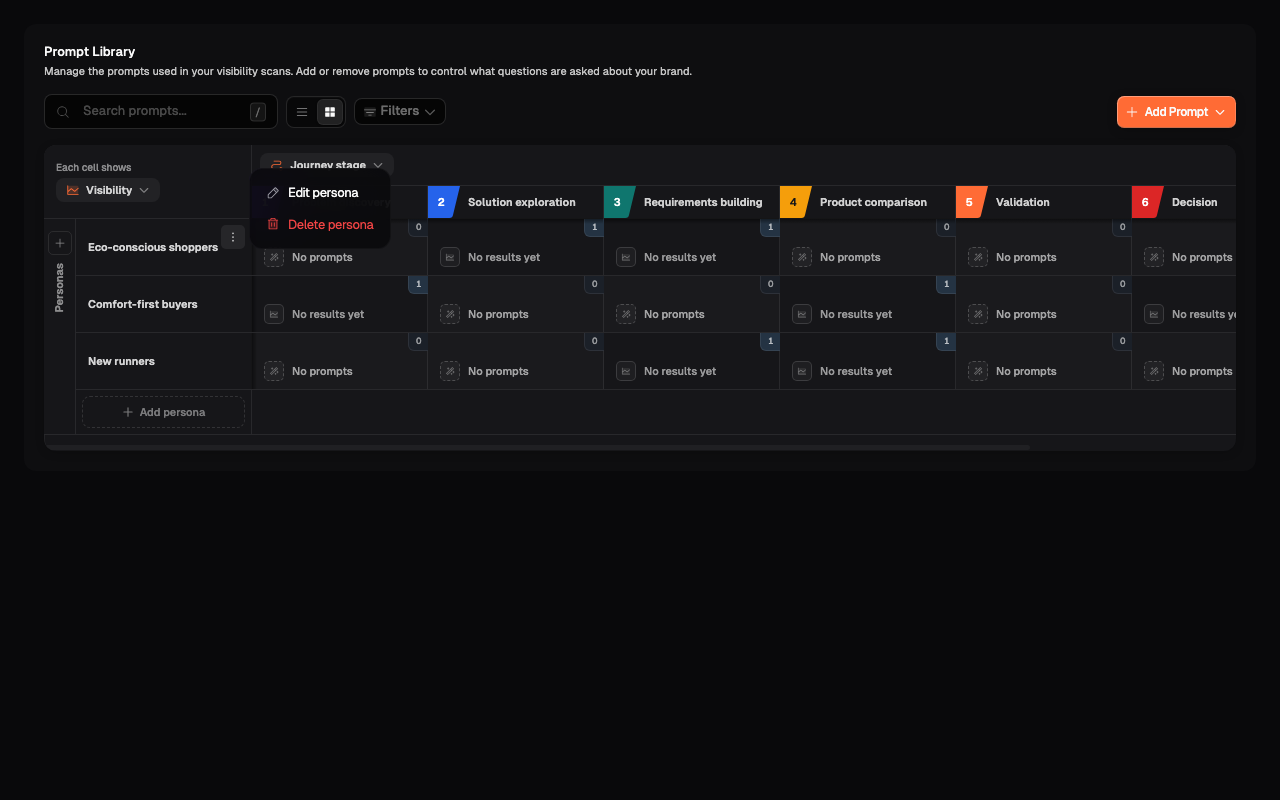Image resolution: width=1280 pixels, height=800 pixels.
Task: Click the wand icon in Eco-conscious shoppers' Validation cell
Action: click(978, 257)
